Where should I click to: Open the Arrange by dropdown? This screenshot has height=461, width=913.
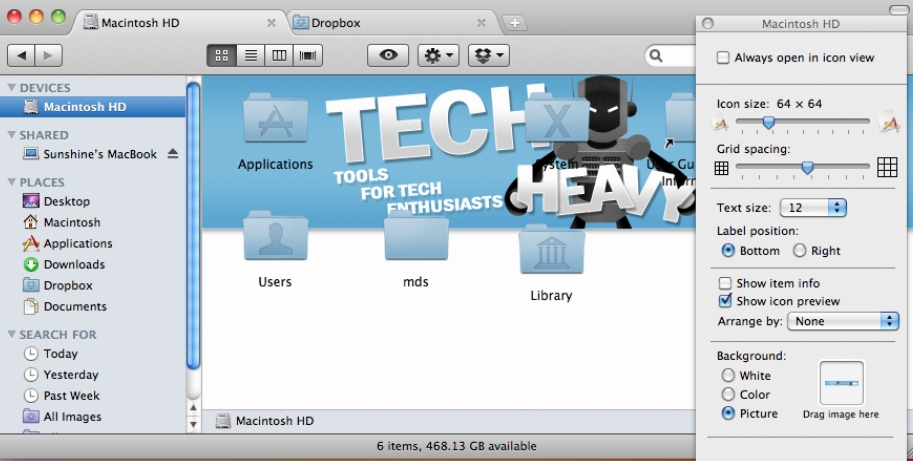(843, 321)
